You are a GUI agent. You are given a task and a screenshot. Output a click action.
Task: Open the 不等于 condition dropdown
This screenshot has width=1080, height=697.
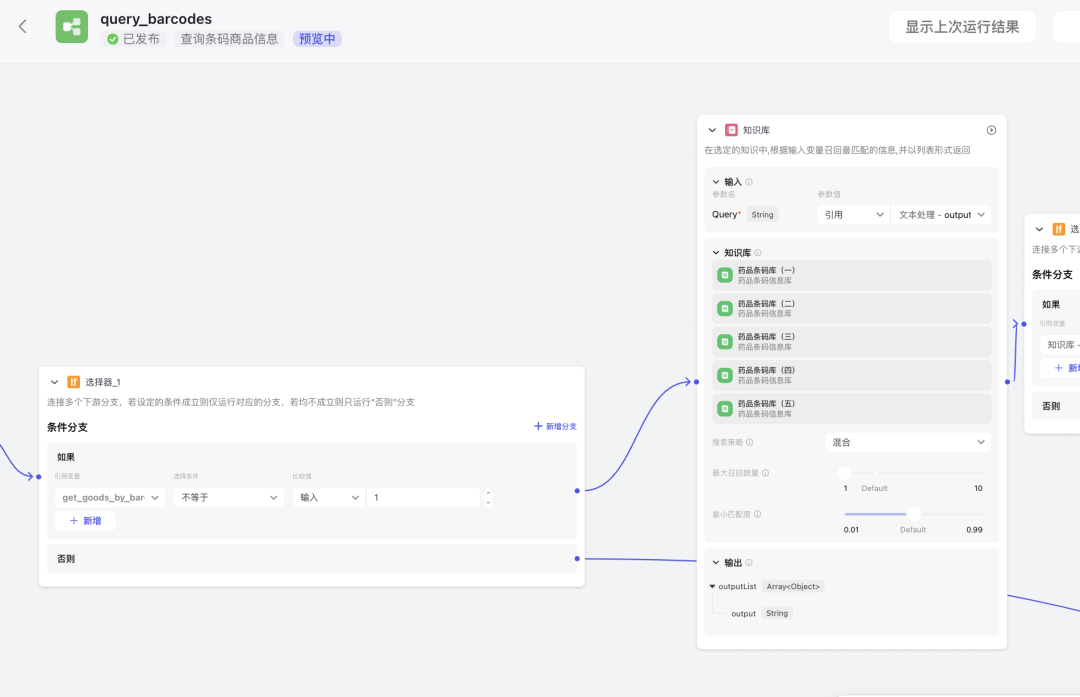tap(229, 497)
